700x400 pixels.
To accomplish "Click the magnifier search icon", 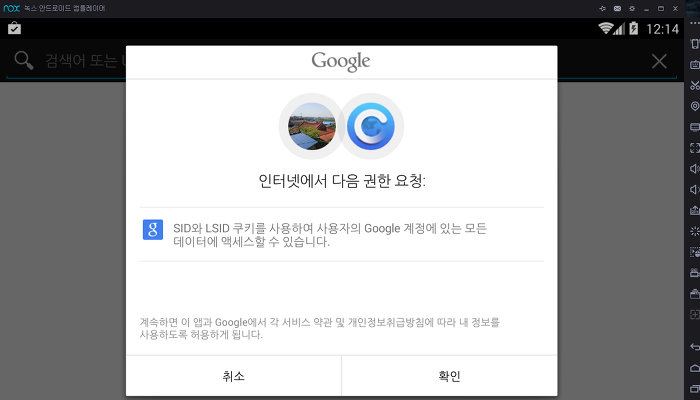I will click(24, 60).
